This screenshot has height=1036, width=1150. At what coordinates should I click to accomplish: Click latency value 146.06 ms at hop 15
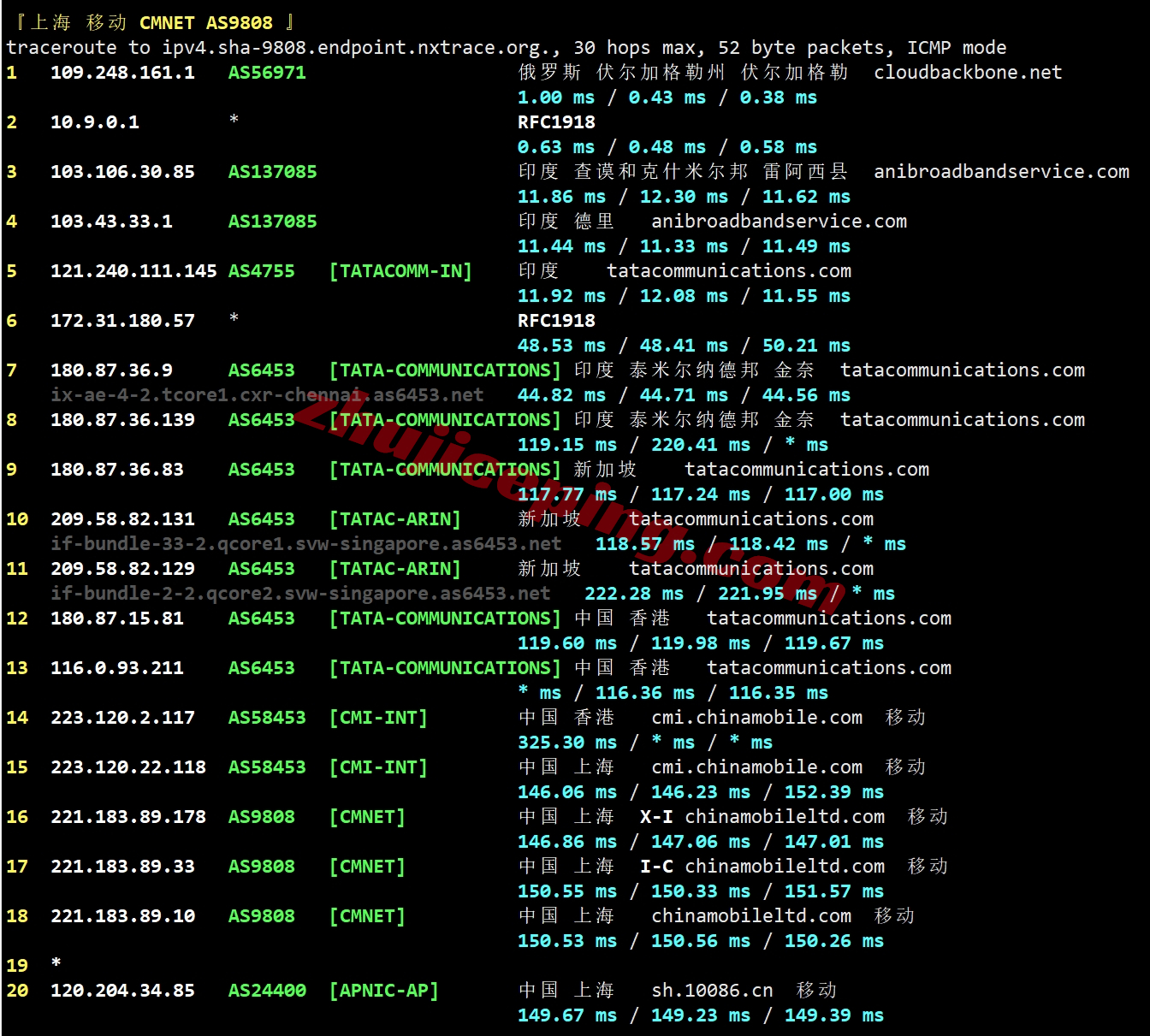[x=567, y=792]
